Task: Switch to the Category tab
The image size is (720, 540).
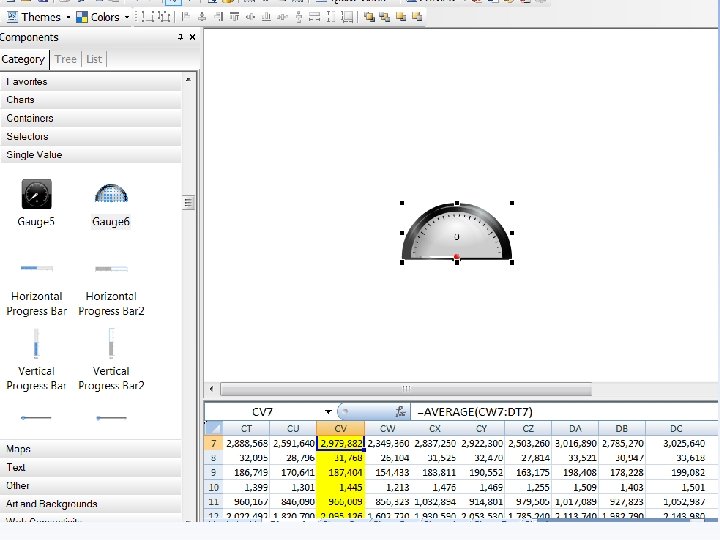Action: coord(23,59)
